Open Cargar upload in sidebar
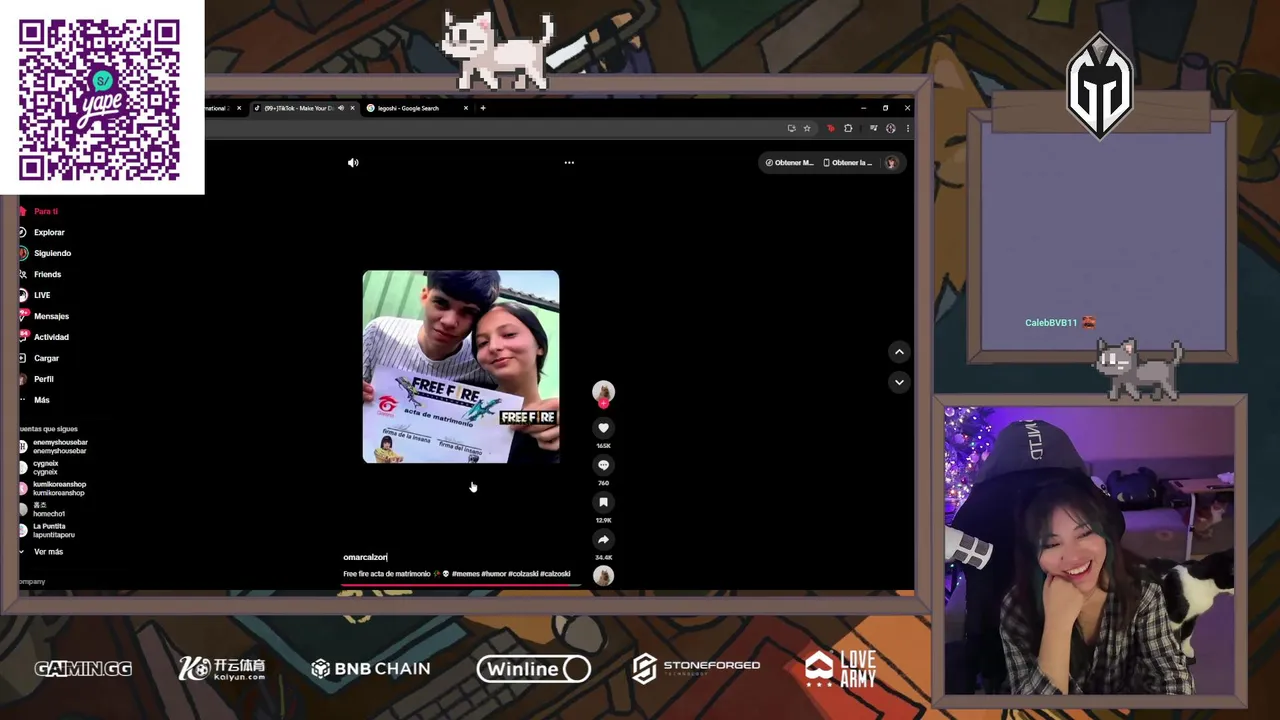This screenshot has width=1280, height=720. pos(46,358)
